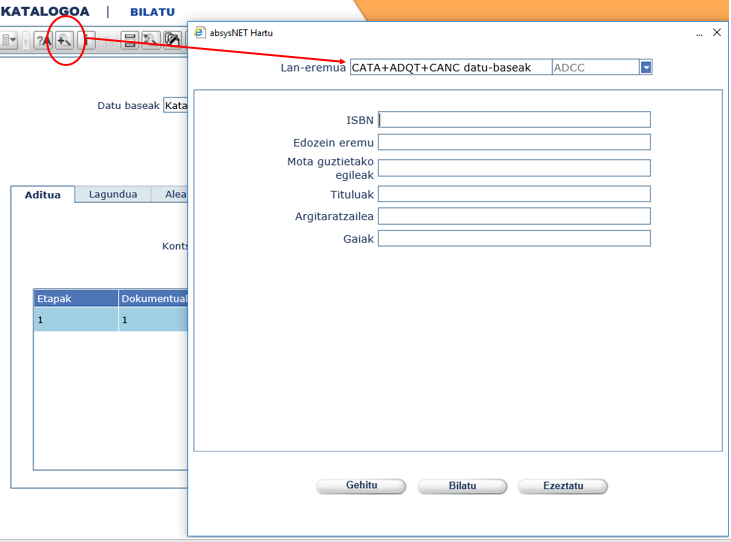Open the leftmost toolbar dropdown menu icon
This screenshot has width=731, height=542.
point(9,40)
